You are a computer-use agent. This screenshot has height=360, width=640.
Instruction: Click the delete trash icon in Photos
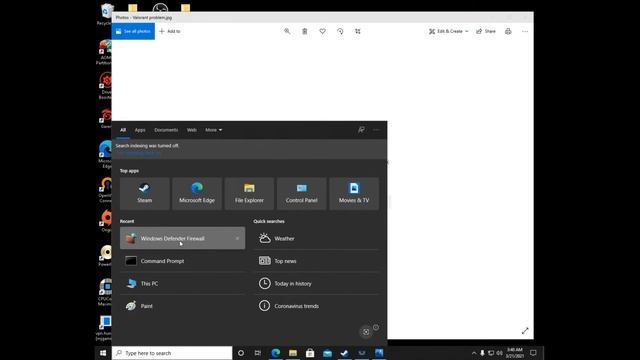point(304,31)
